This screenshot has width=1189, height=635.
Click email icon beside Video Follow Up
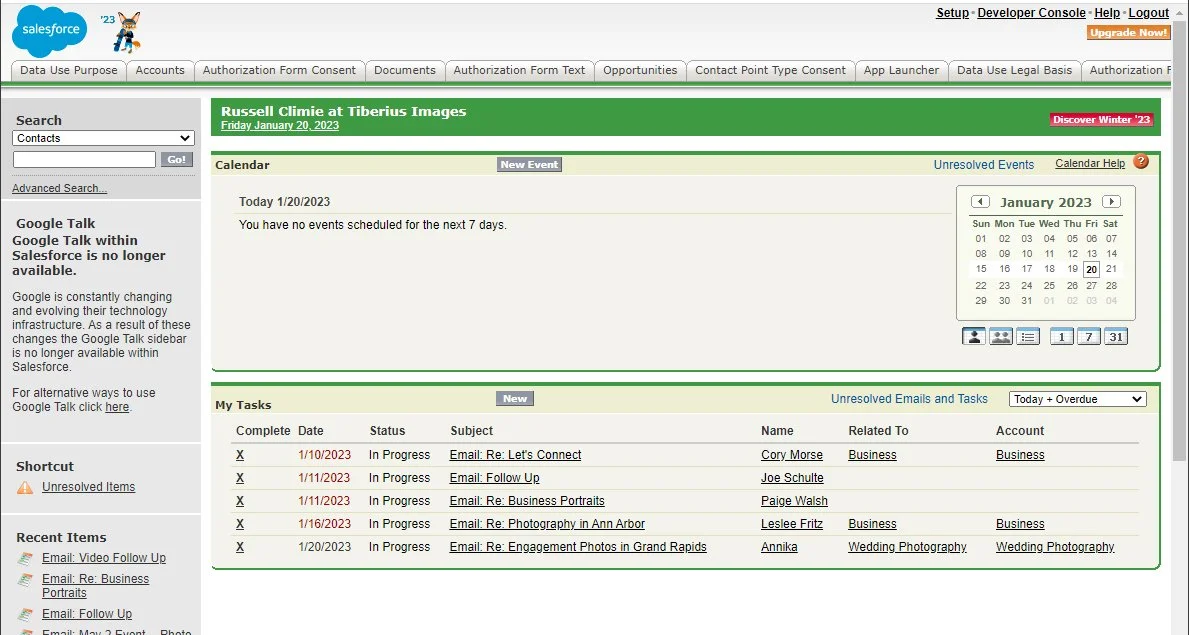coord(27,558)
